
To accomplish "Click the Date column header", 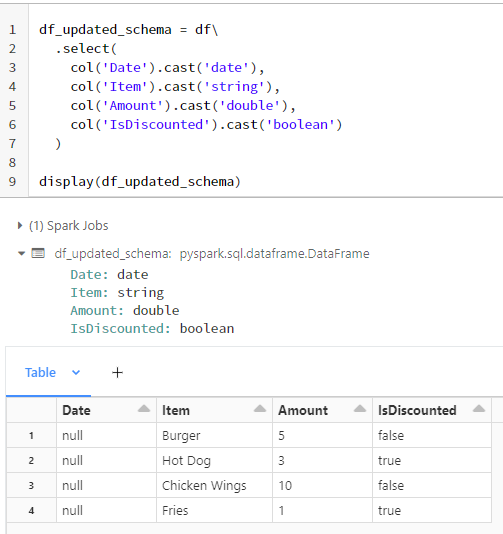I will [x=76, y=410].
